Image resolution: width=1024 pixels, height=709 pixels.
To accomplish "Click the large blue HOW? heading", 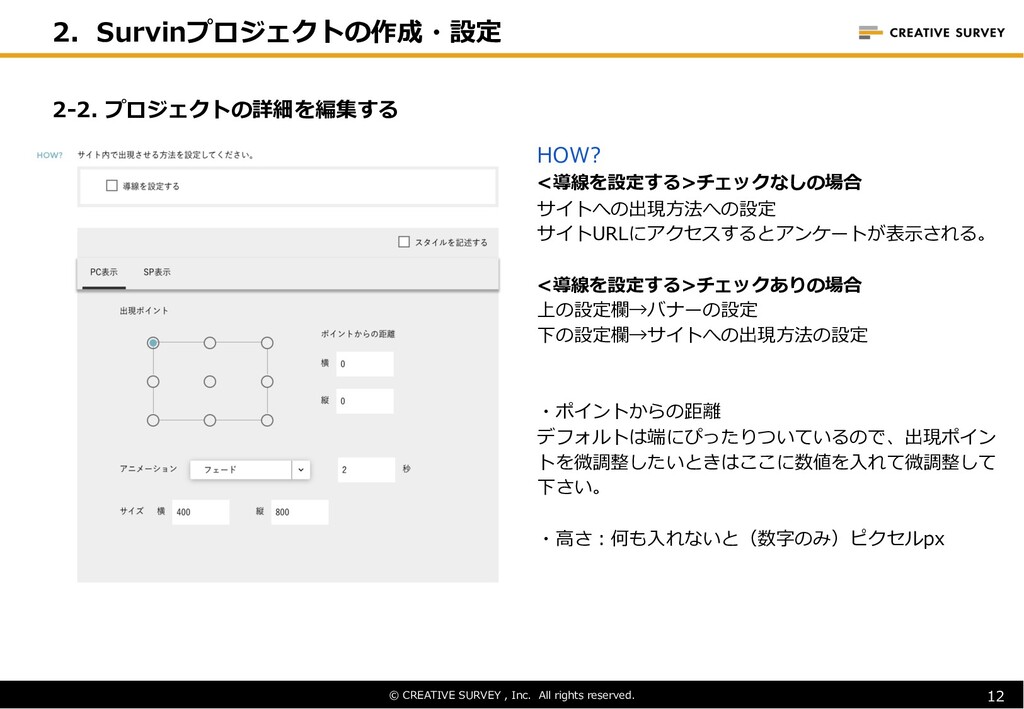I will pos(568,155).
